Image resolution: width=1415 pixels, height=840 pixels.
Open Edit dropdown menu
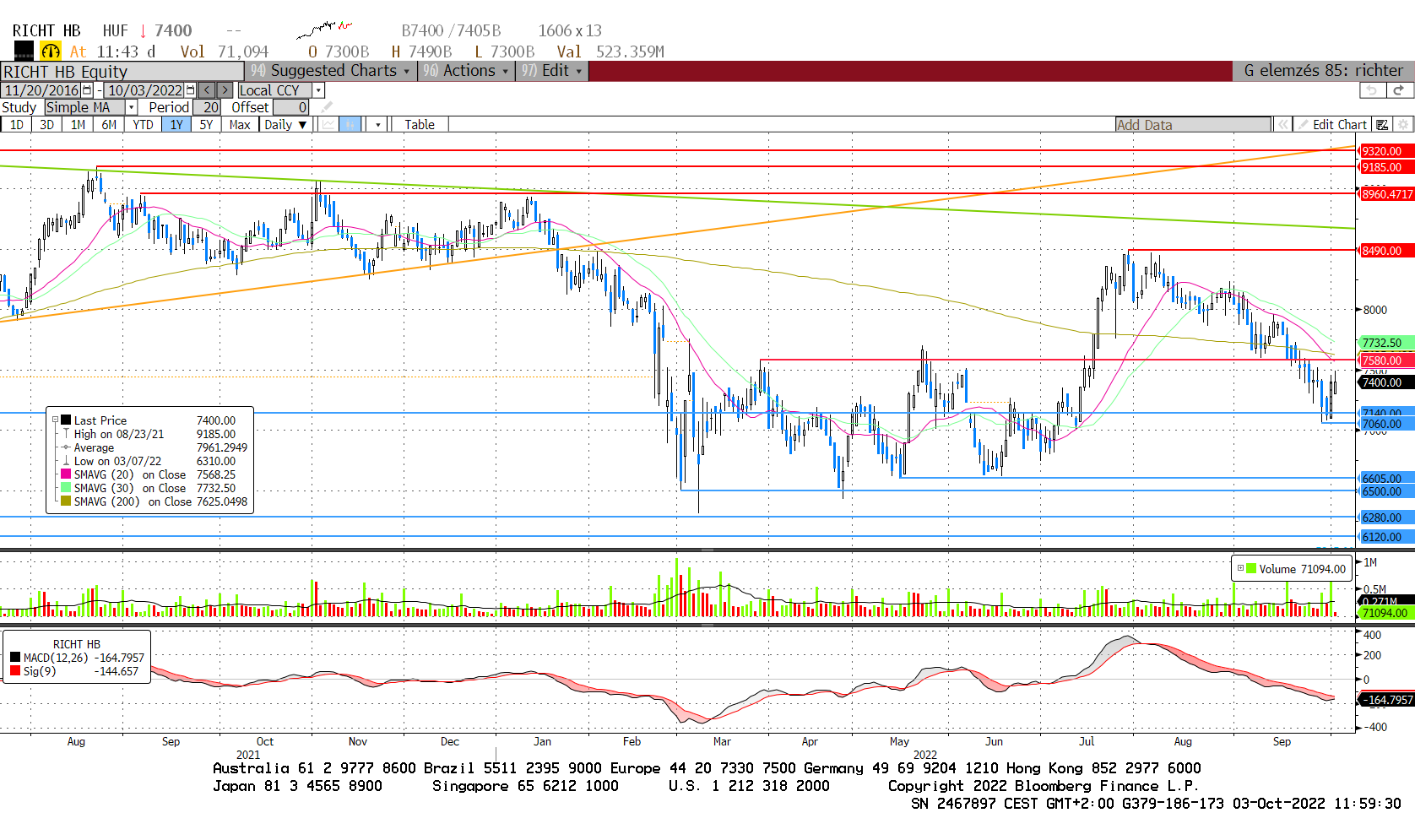click(552, 71)
